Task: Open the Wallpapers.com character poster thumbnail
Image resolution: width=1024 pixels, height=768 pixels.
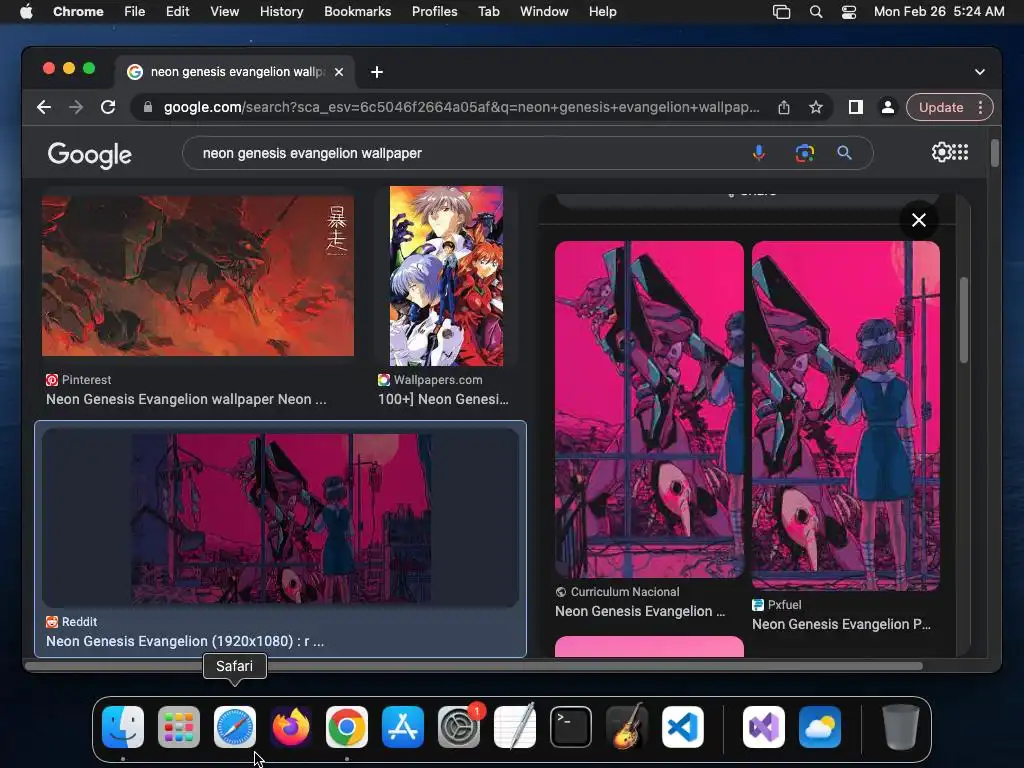Action: coord(447,276)
